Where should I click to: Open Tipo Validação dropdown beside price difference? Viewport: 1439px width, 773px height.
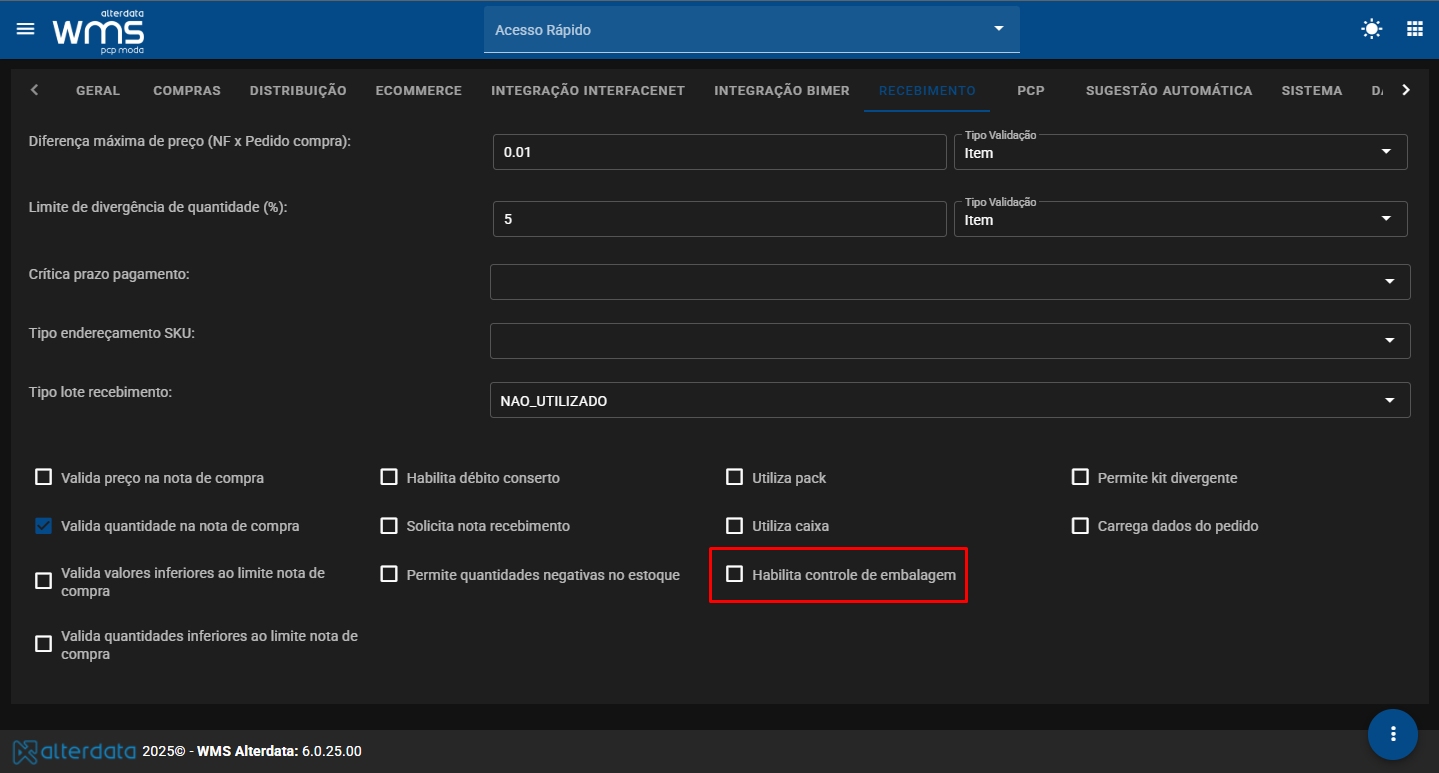(1181, 152)
